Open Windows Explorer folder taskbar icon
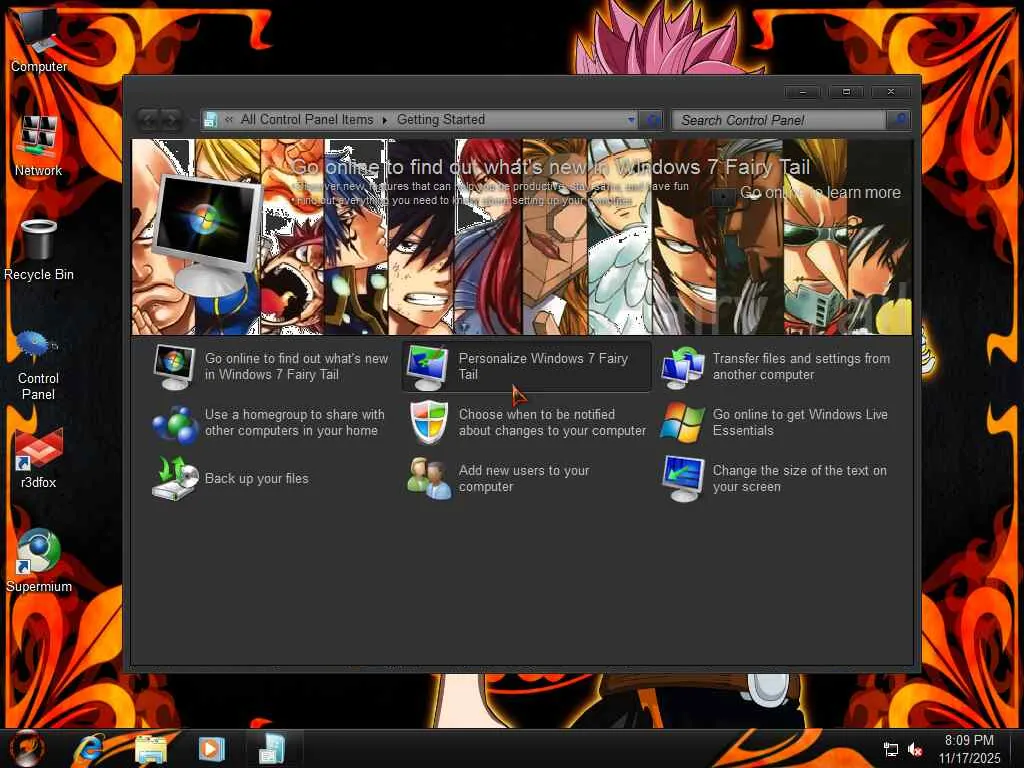The width and height of the screenshot is (1024, 768). [x=151, y=749]
